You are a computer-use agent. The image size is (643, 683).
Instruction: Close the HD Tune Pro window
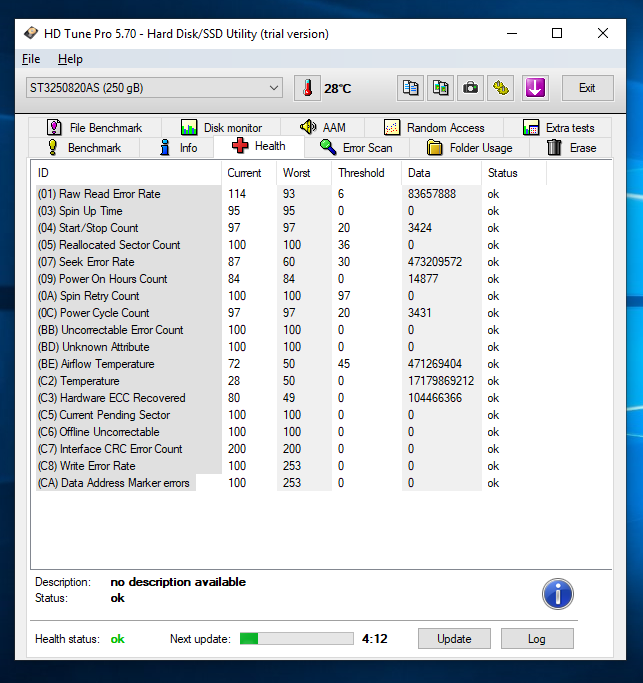click(603, 33)
